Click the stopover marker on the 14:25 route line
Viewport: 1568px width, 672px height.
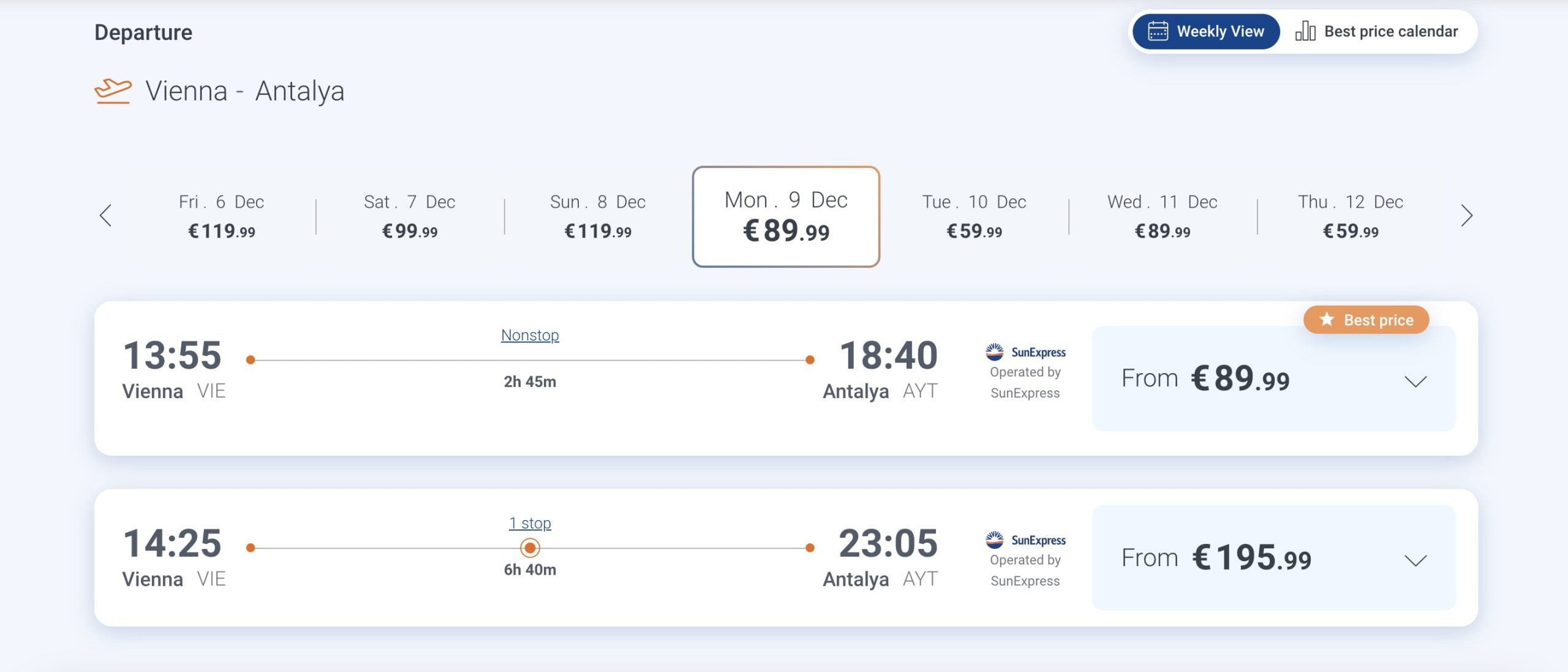530,548
